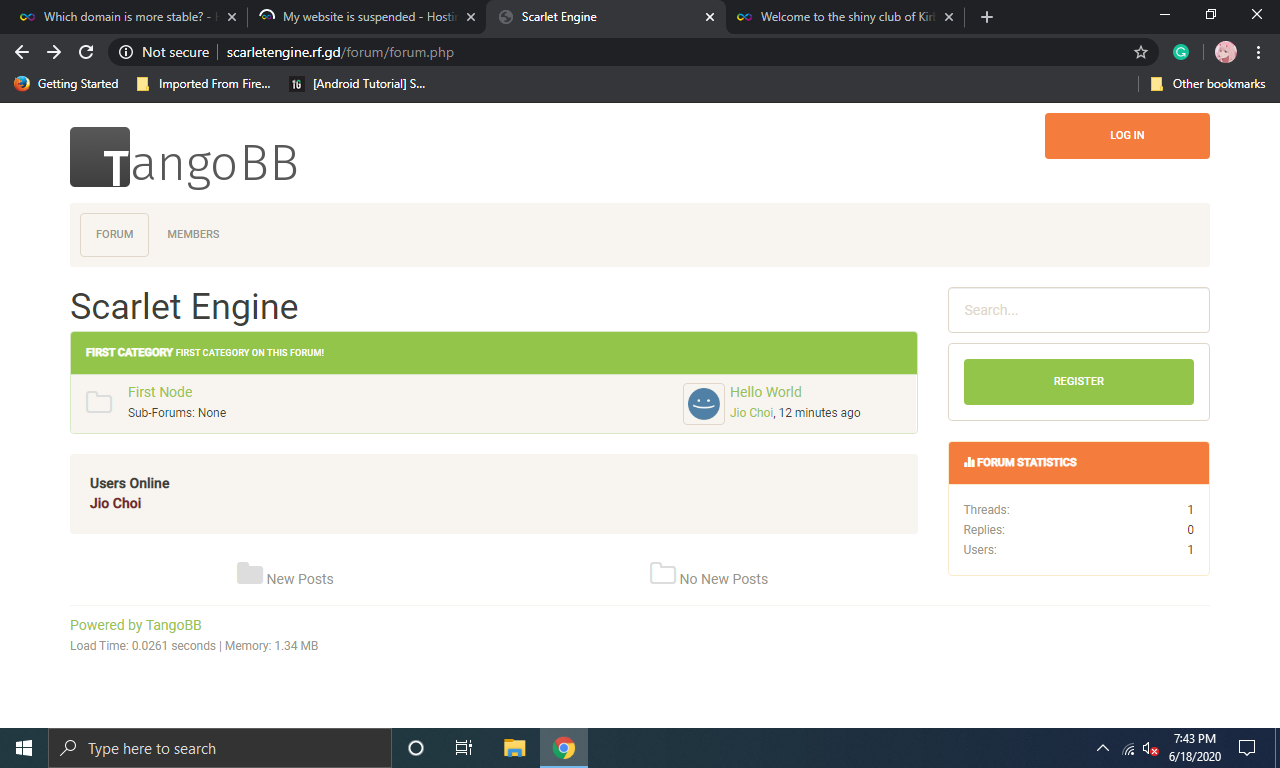Open the Forum navigation item
Screen dimensions: 1280x768
point(114,234)
